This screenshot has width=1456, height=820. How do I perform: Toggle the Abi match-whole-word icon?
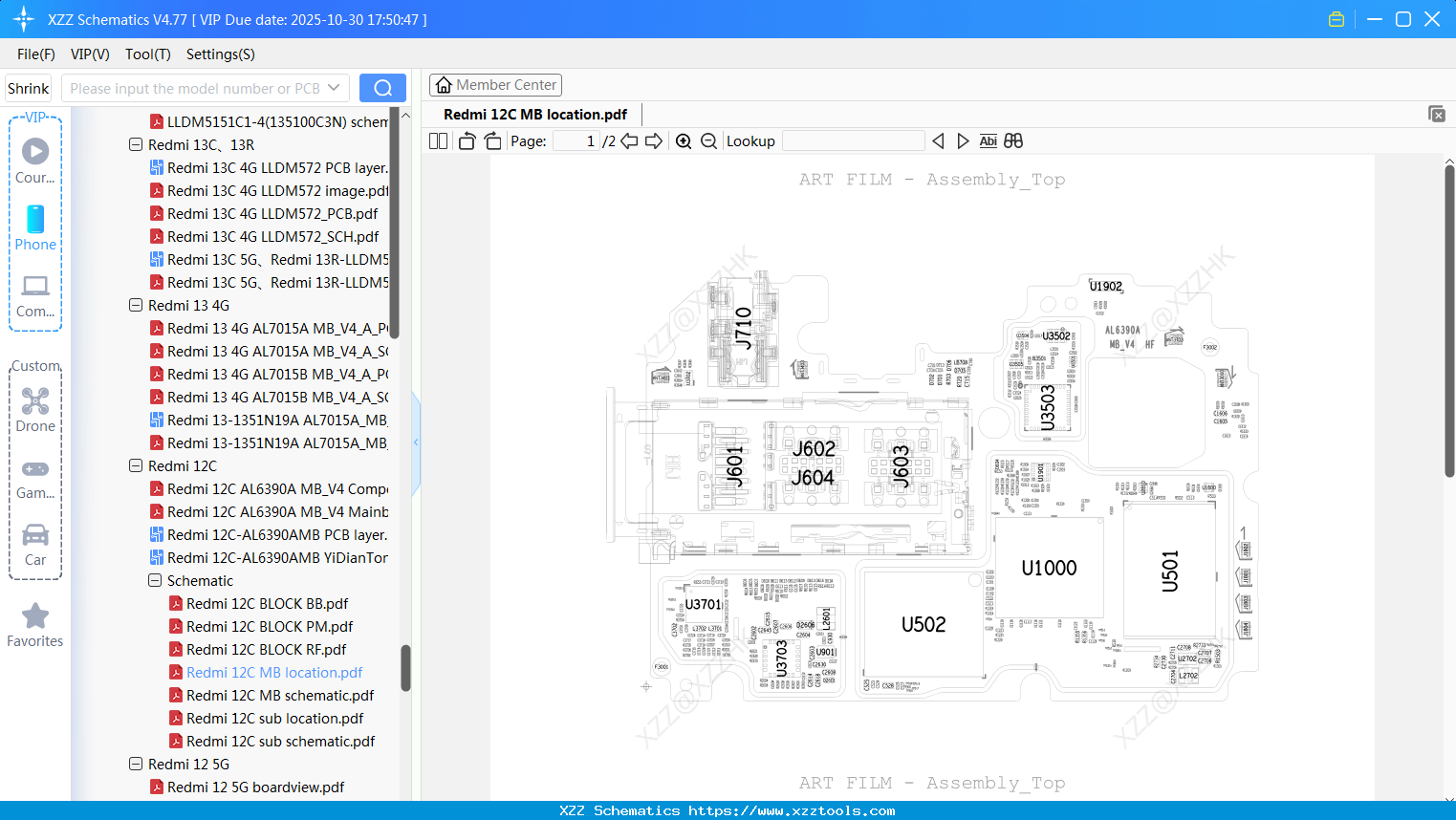989,141
